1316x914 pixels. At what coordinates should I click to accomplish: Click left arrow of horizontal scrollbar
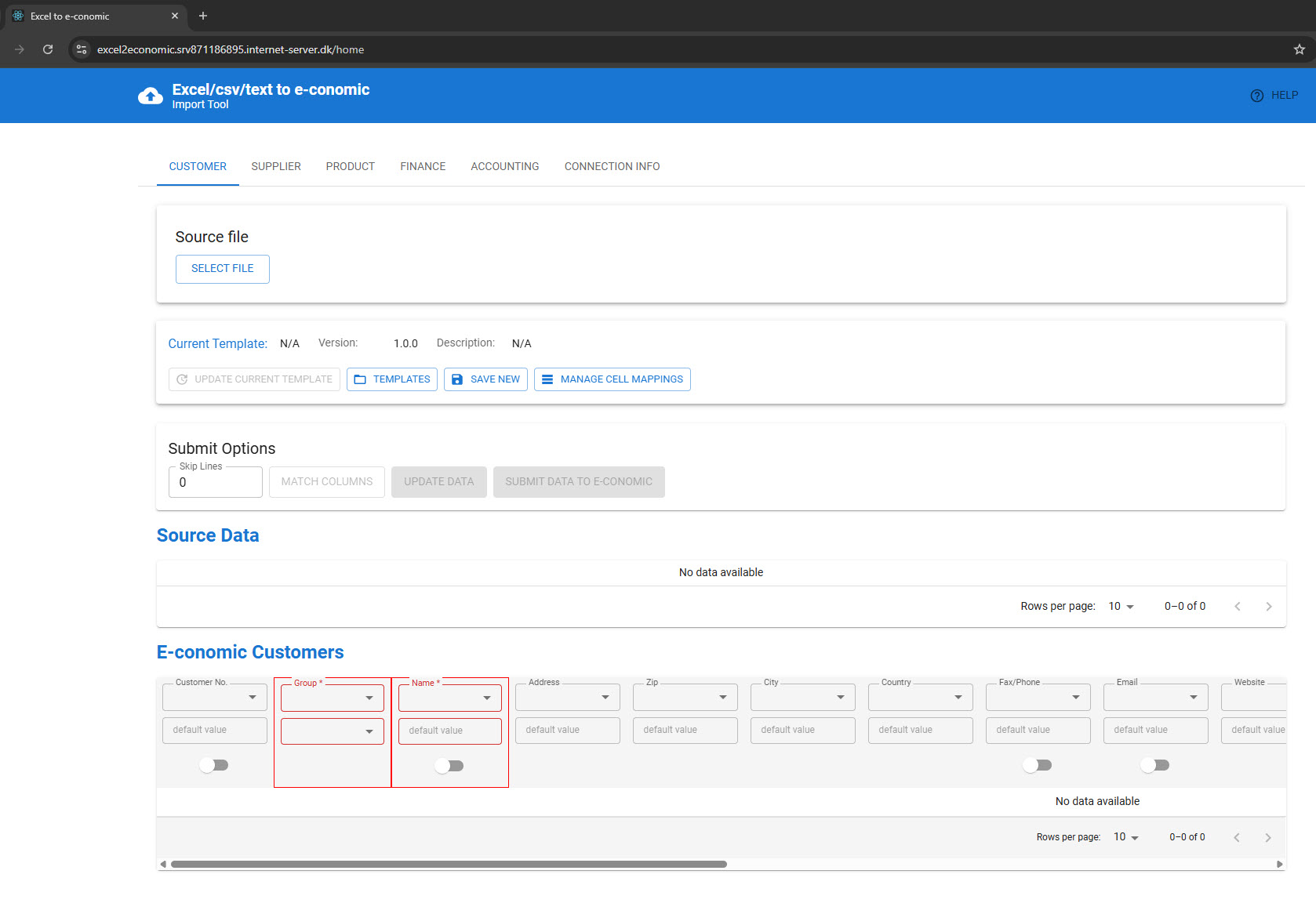click(163, 865)
